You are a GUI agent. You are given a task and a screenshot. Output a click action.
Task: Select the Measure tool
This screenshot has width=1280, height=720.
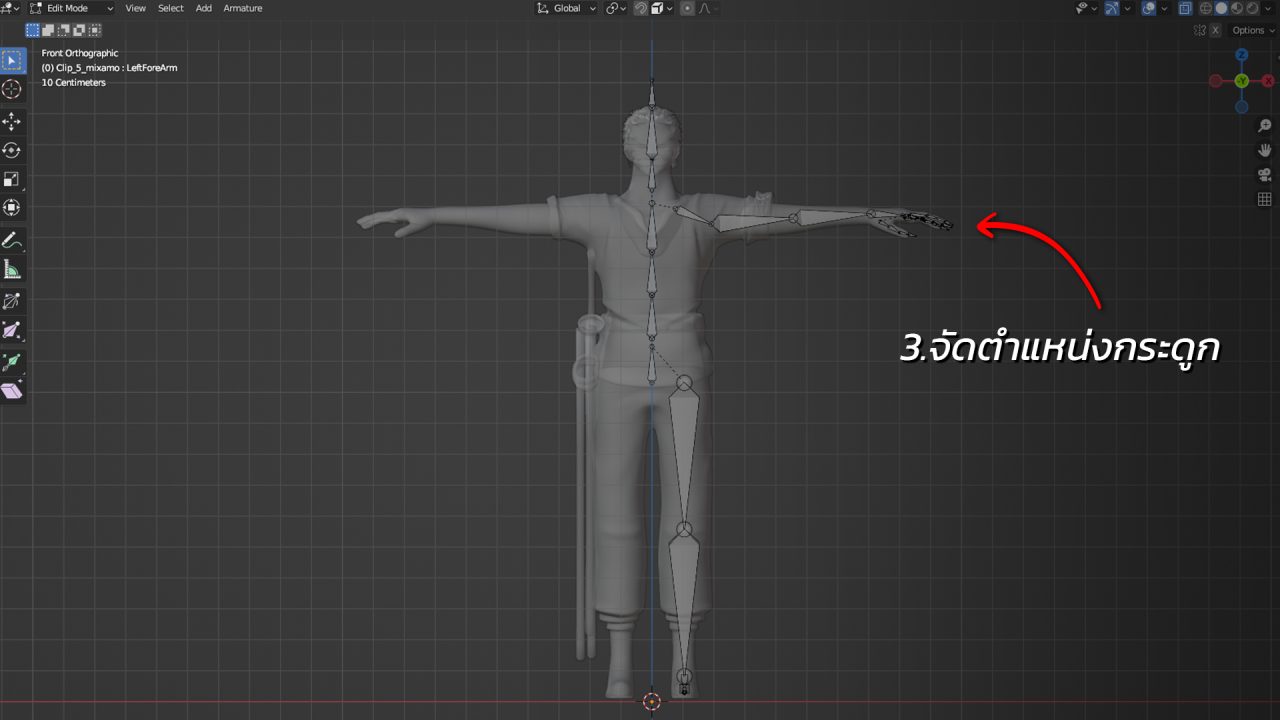click(12, 268)
